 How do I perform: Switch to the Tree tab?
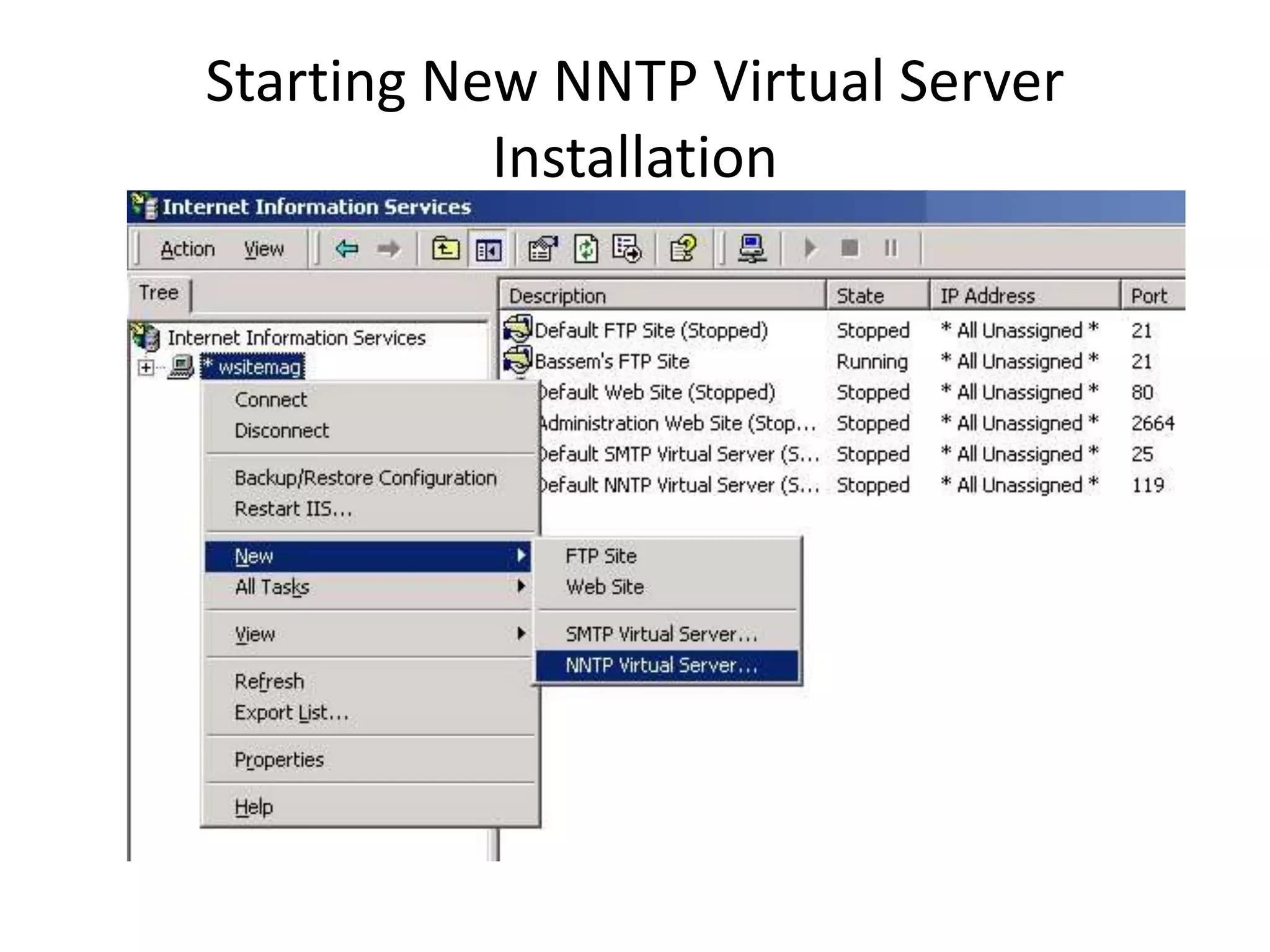tap(159, 293)
